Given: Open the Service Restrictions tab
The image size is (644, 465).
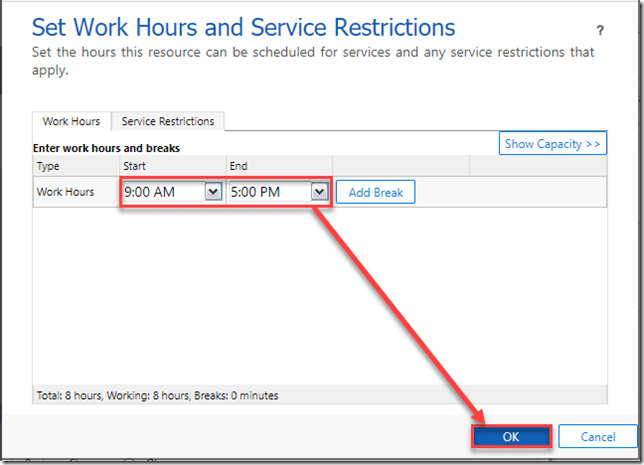Looking at the screenshot, I should (x=168, y=121).
